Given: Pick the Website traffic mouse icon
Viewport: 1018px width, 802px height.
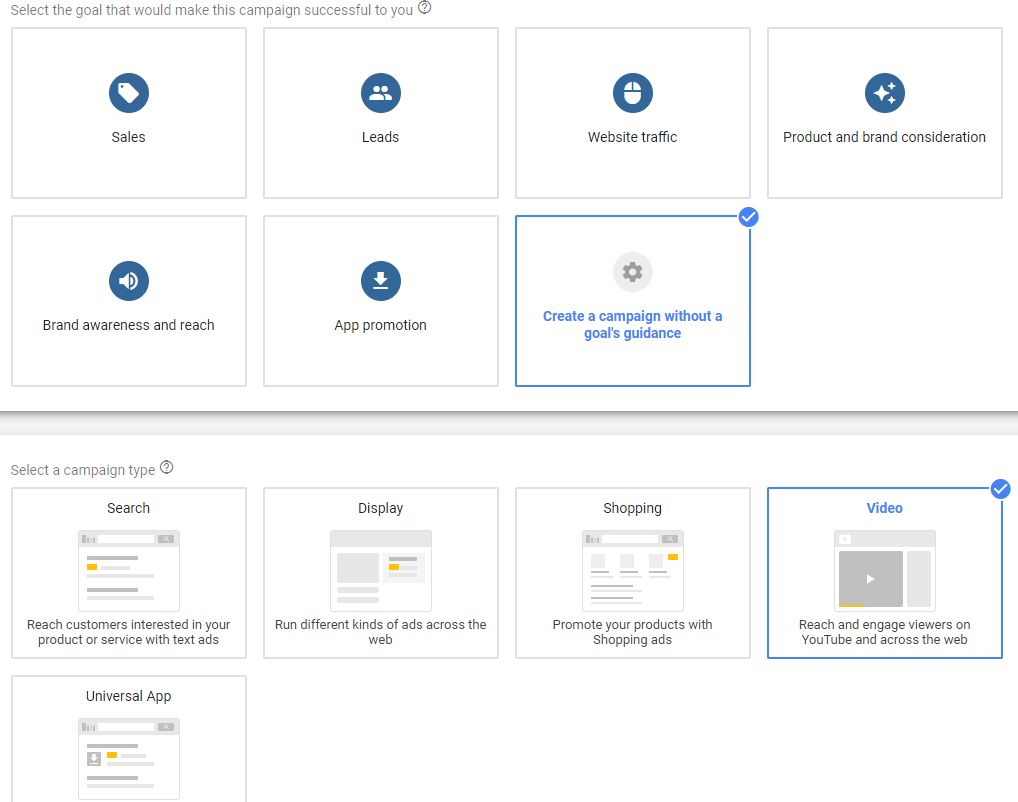Looking at the screenshot, I should (x=632, y=93).
